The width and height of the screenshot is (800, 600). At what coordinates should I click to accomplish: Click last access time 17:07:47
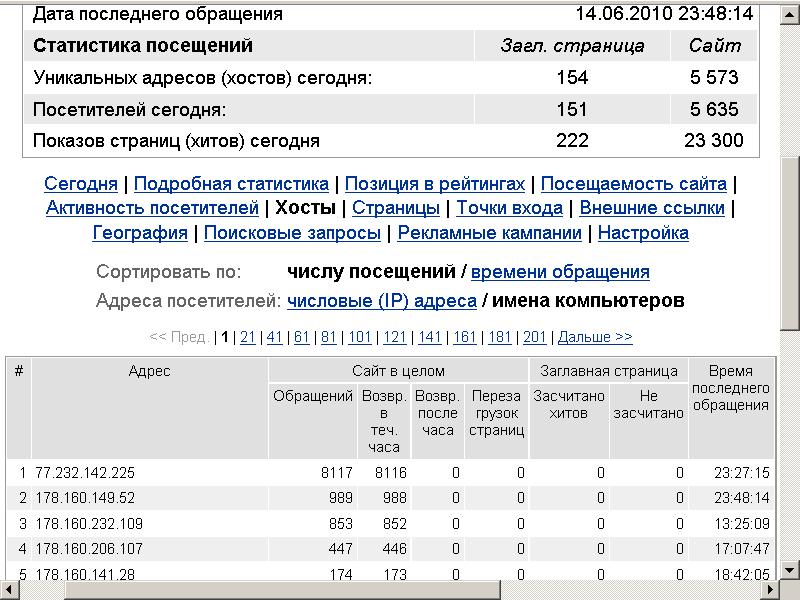741,549
